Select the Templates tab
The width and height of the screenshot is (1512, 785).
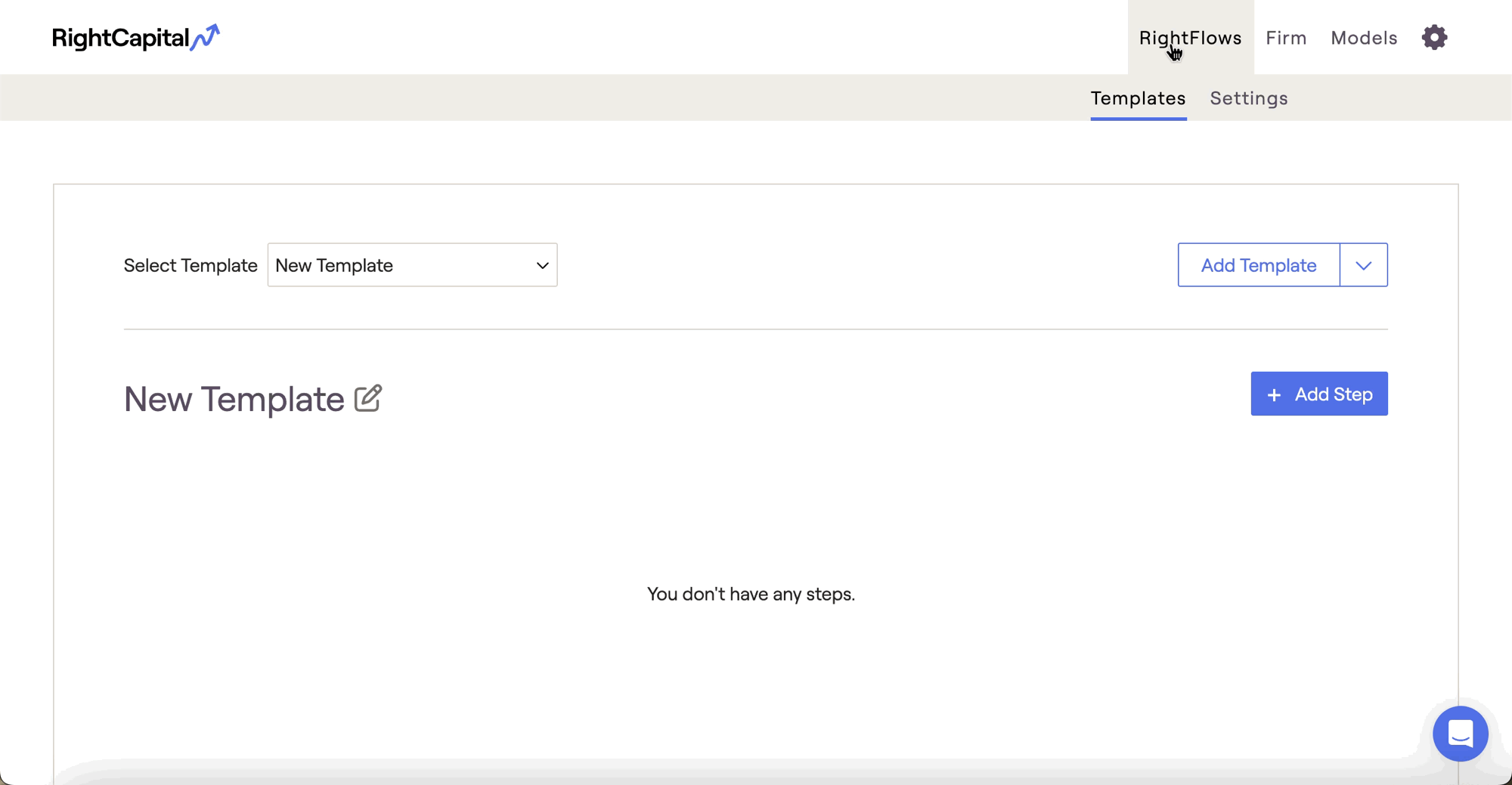click(x=1138, y=98)
